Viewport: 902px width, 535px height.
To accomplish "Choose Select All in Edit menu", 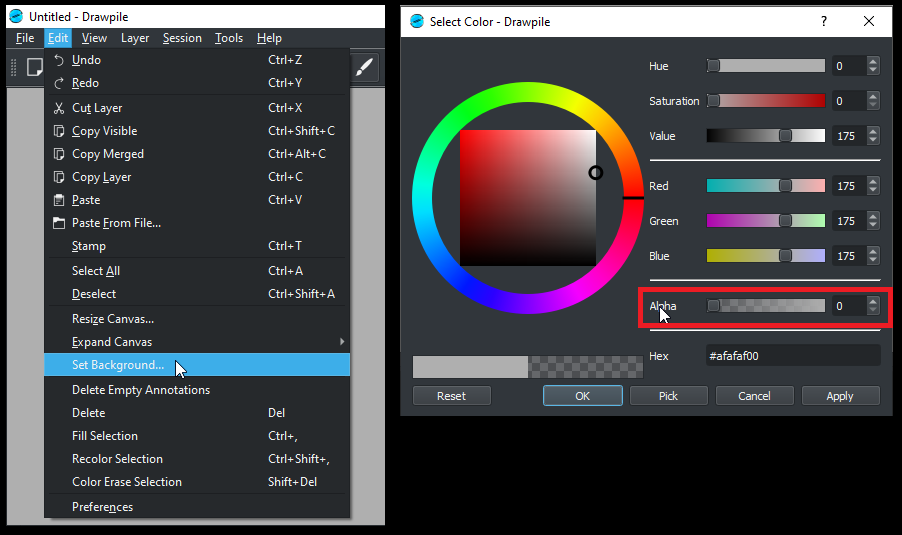I will click(x=197, y=271).
